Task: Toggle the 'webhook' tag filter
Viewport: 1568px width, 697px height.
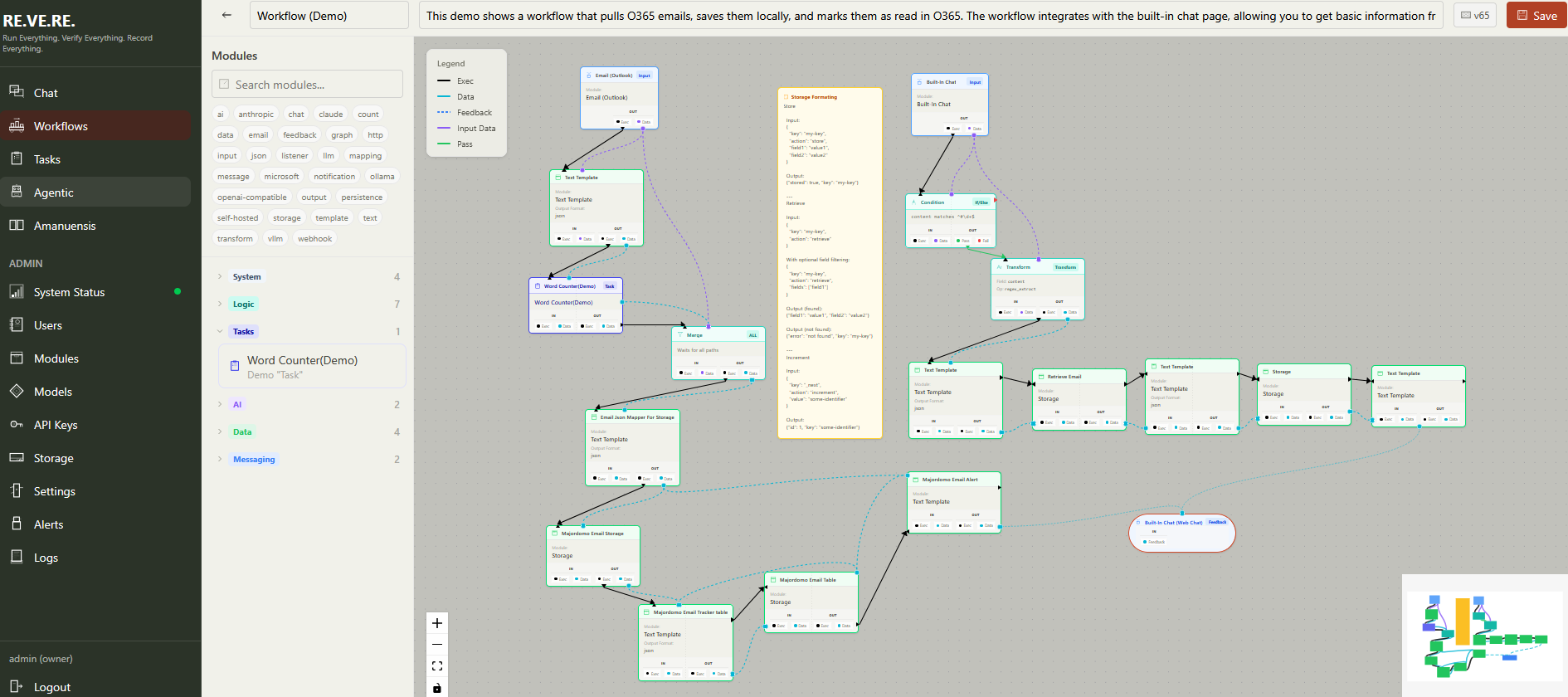Action: (314, 239)
